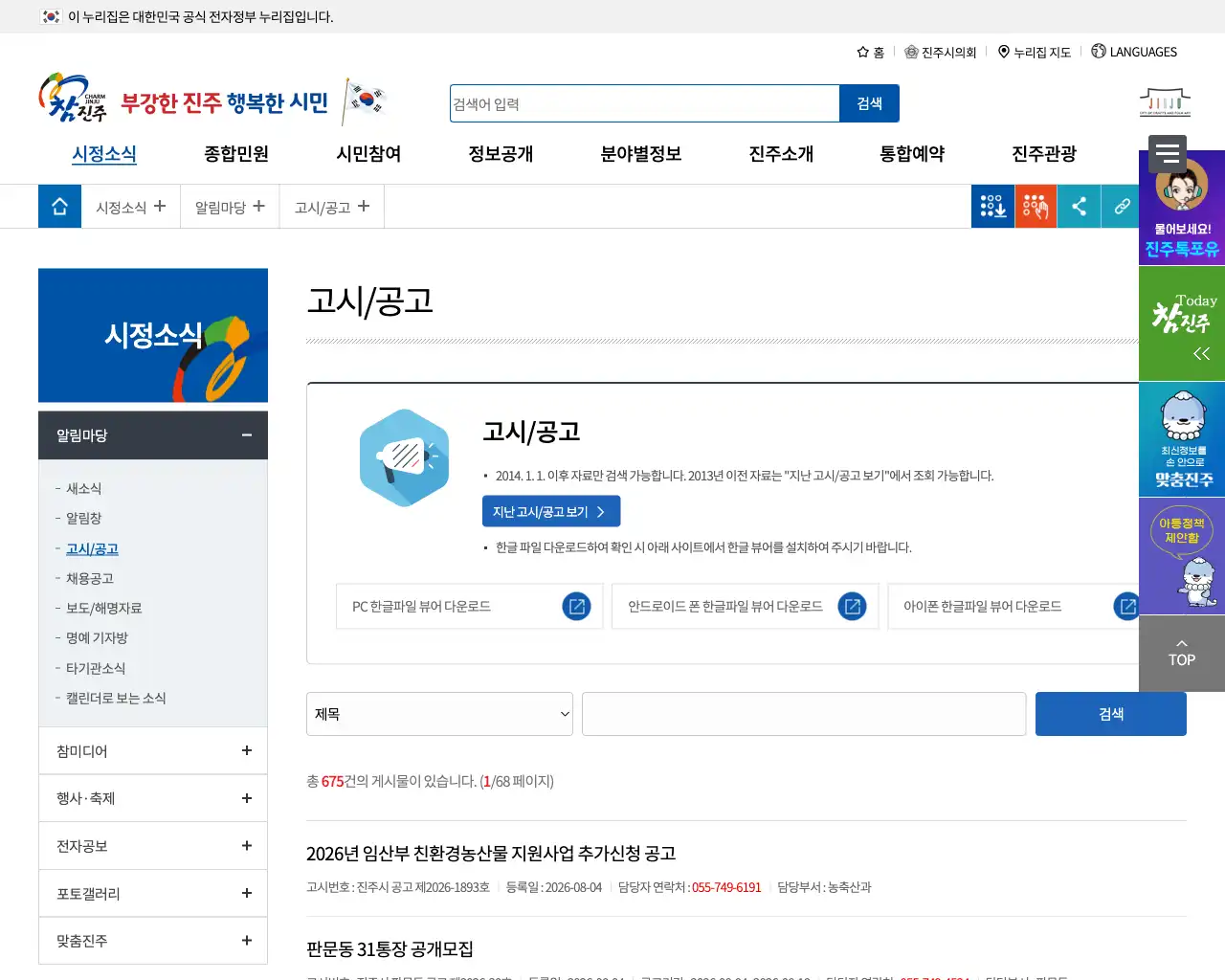Expand the 고시/공고 breadcrumb dropdown
The image size is (1225, 980).
(x=331, y=207)
